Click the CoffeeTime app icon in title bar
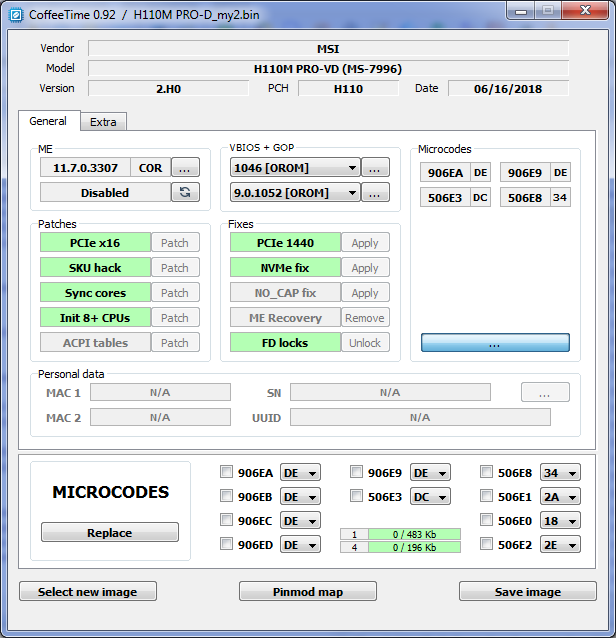Screen dimensions: 616x638 coord(16,15)
